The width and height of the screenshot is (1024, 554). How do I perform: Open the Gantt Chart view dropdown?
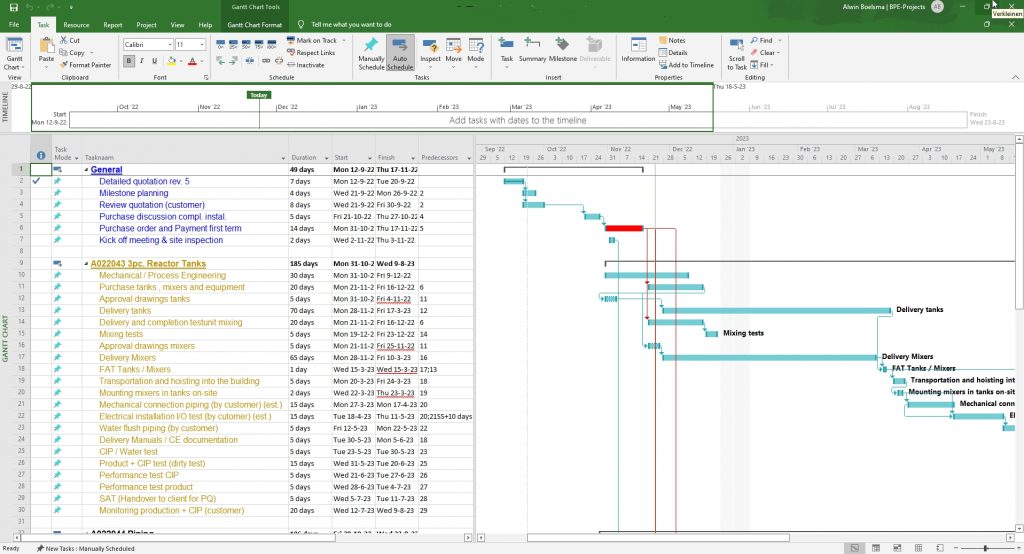click(14, 63)
